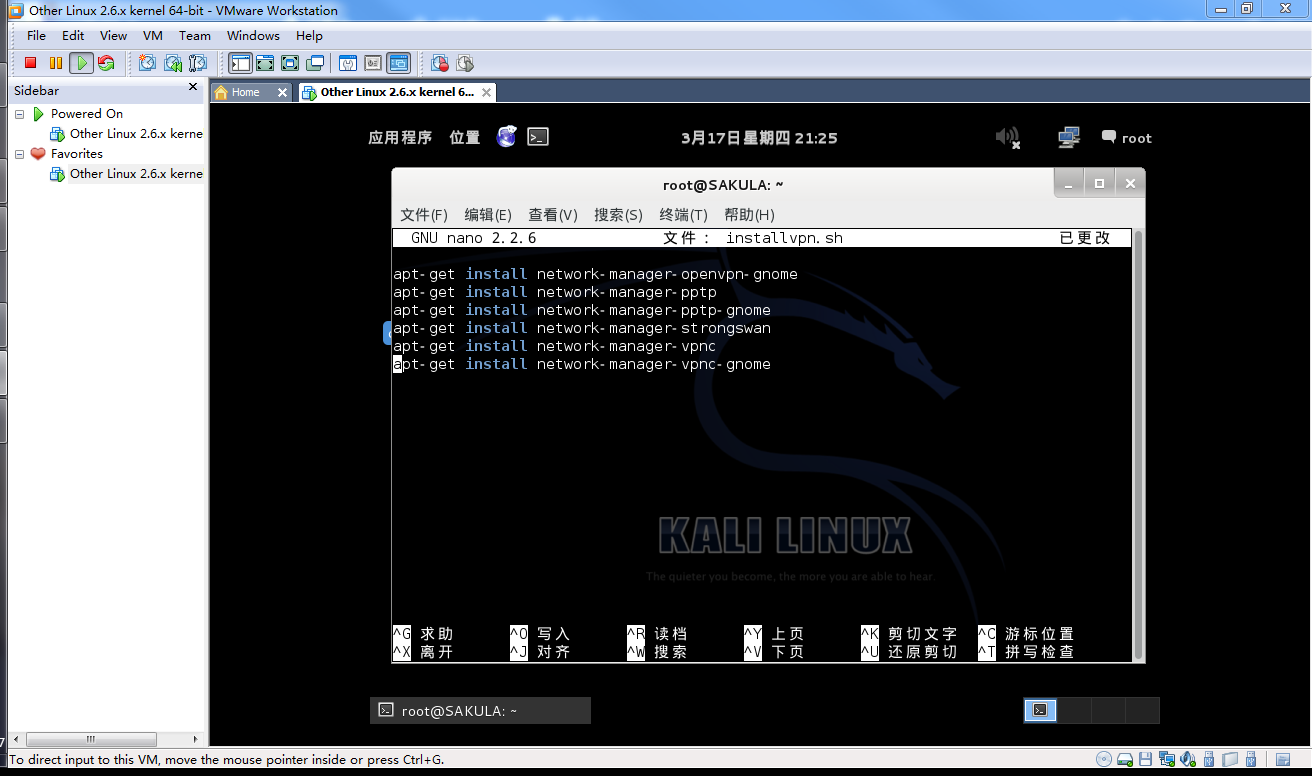Screen dimensions: 1312x776
Task: Click the Unity mode overlapping-windows icon
Action: pos(315,63)
